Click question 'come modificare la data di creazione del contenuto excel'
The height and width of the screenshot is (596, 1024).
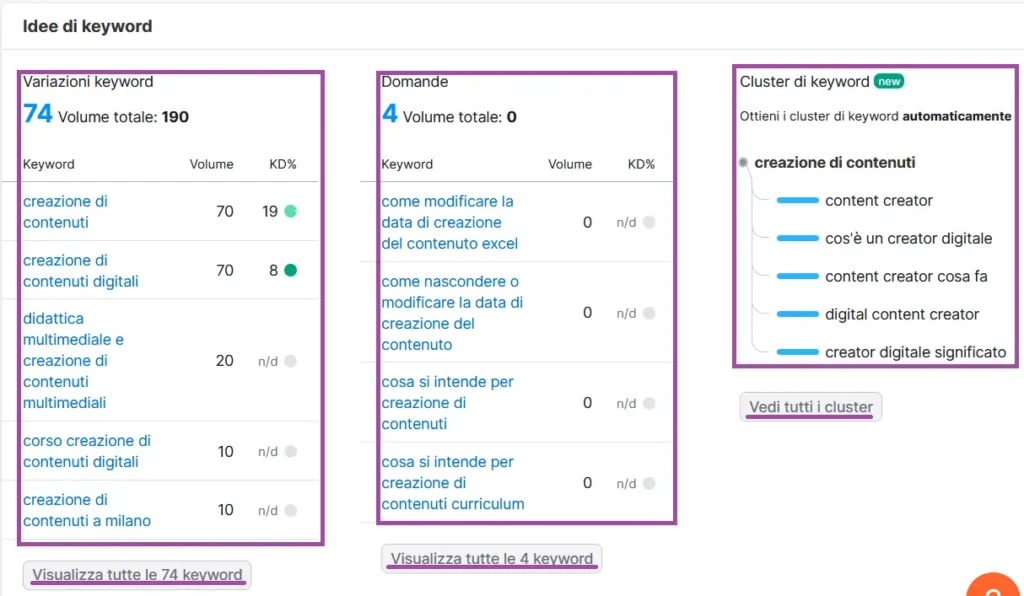click(x=449, y=222)
